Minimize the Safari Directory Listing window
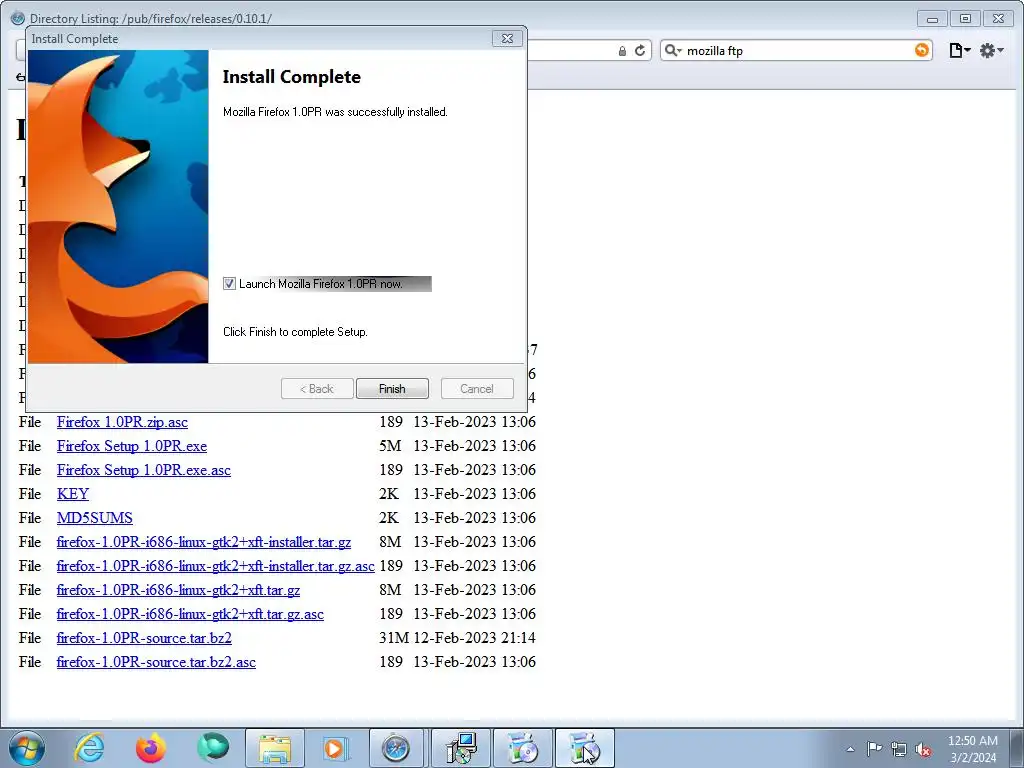Viewport: 1024px width, 768px height. (933, 18)
